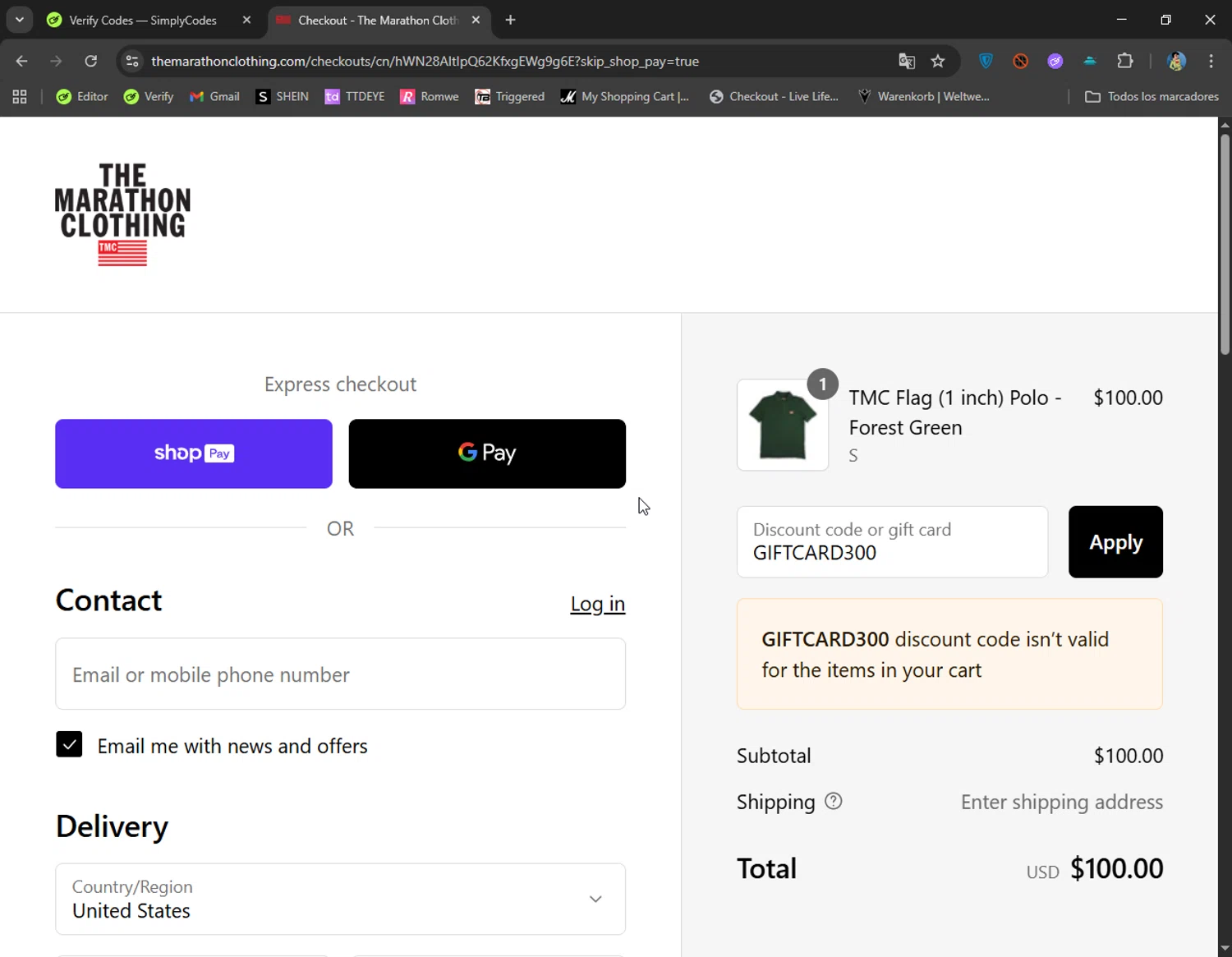The width and height of the screenshot is (1232, 957).
Task: Click the page vertical scrollbar
Action: (x=1225, y=245)
